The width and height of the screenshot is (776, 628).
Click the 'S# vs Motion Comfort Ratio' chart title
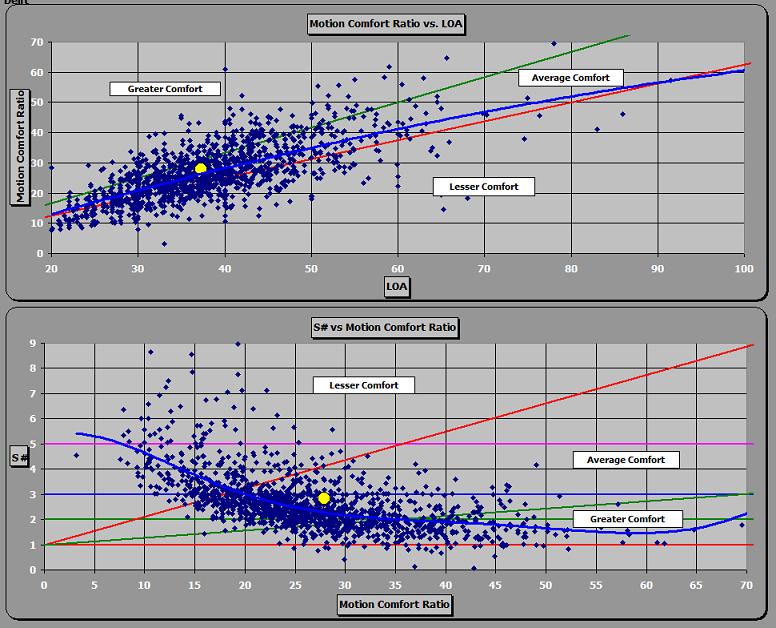(x=385, y=328)
